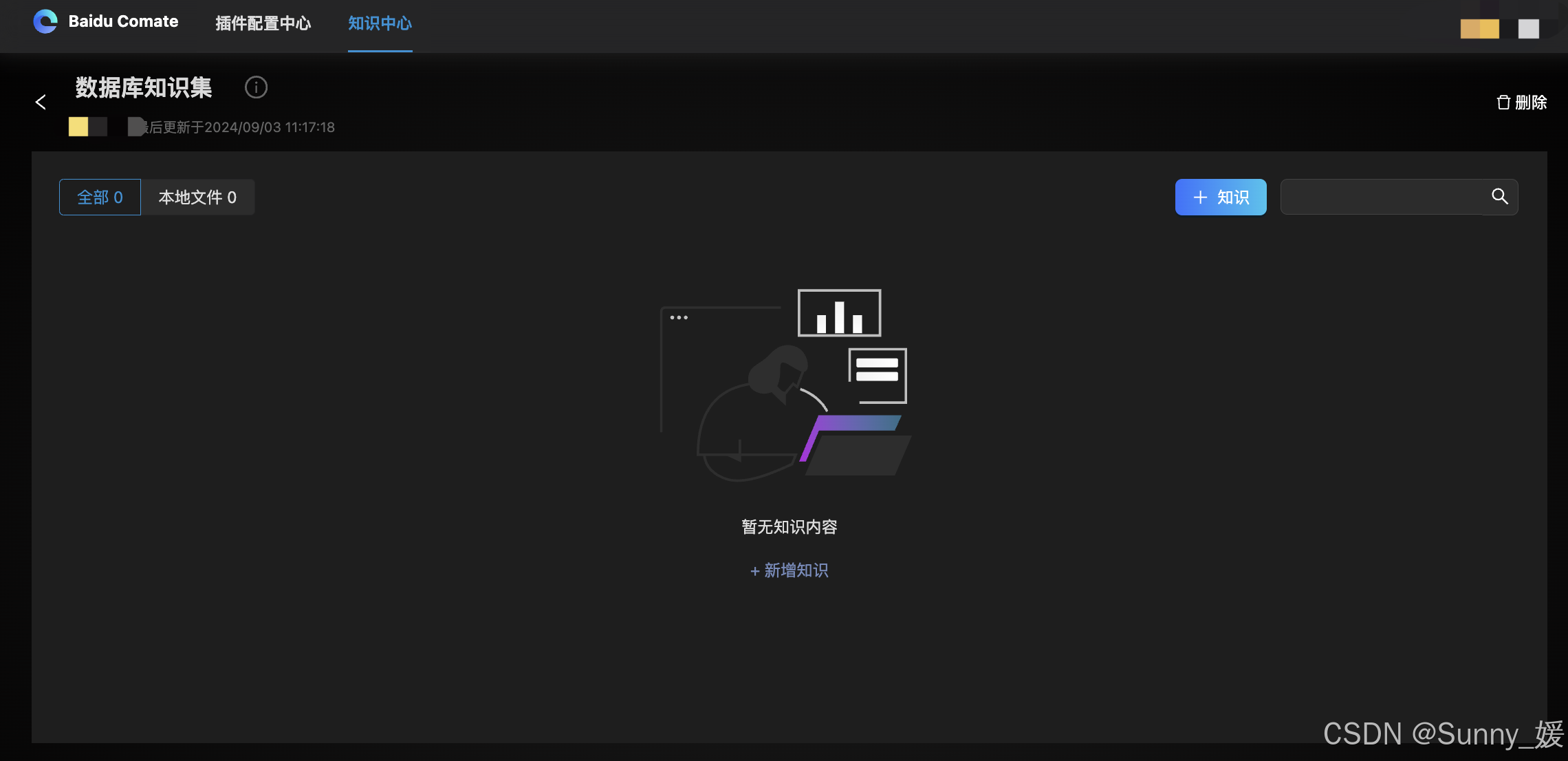Click the Baidu Comate brand name text
Viewport: 1568px width, 761px height.
pyautogui.click(x=123, y=21)
